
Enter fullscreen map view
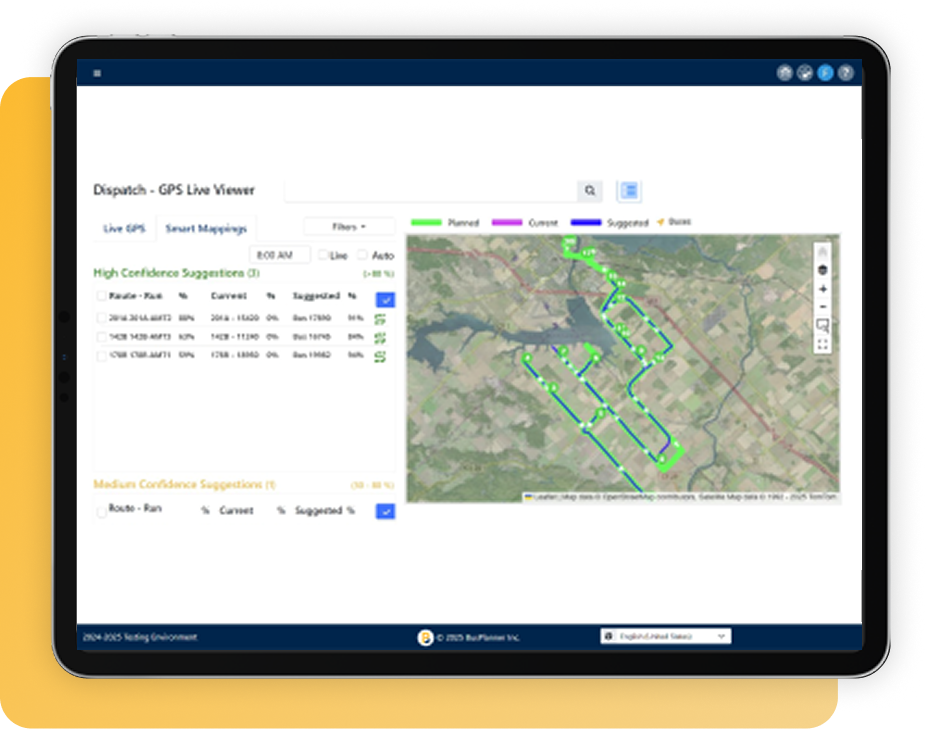[x=822, y=344]
